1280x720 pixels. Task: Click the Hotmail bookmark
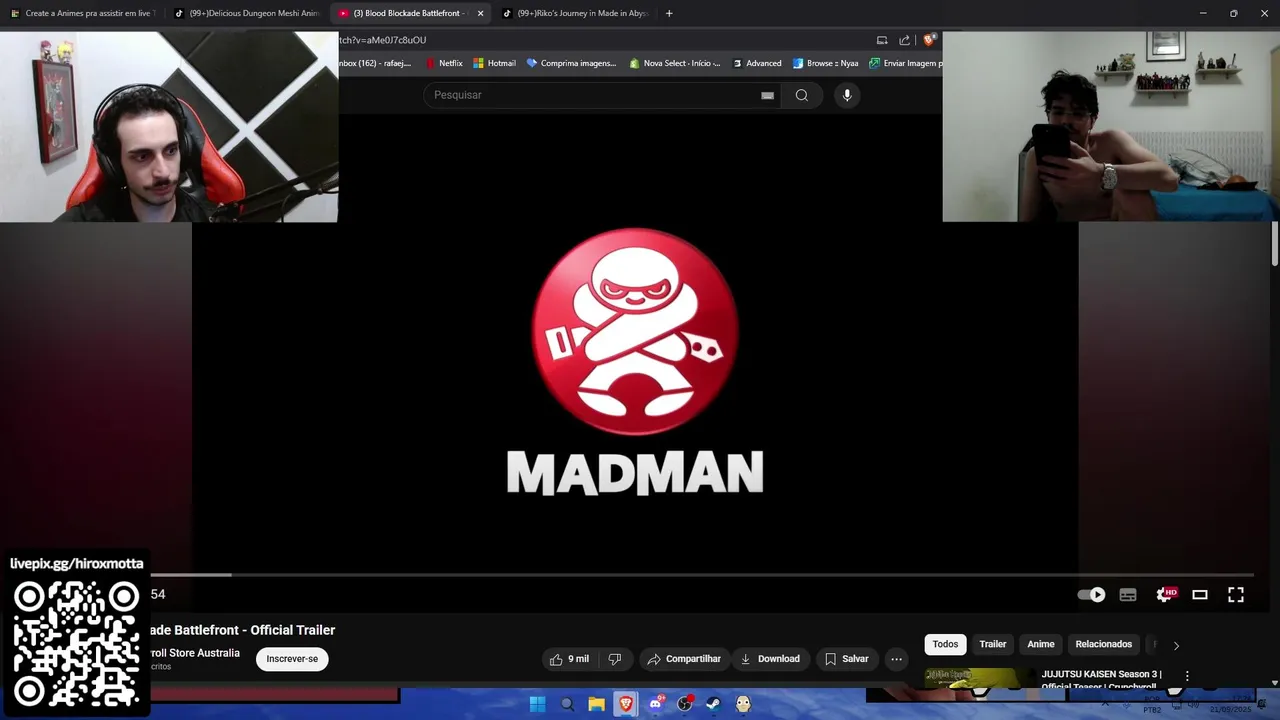pyautogui.click(x=494, y=63)
